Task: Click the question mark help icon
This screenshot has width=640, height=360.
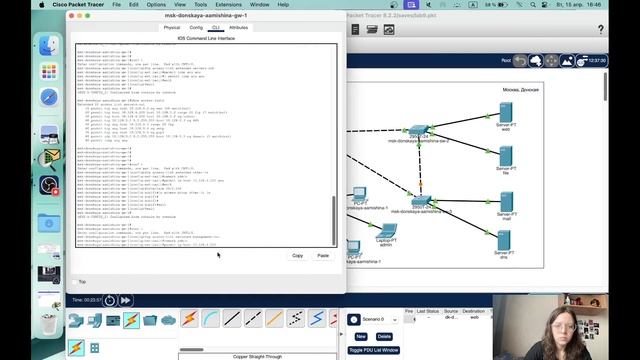Action: click(x=600, y=29)
